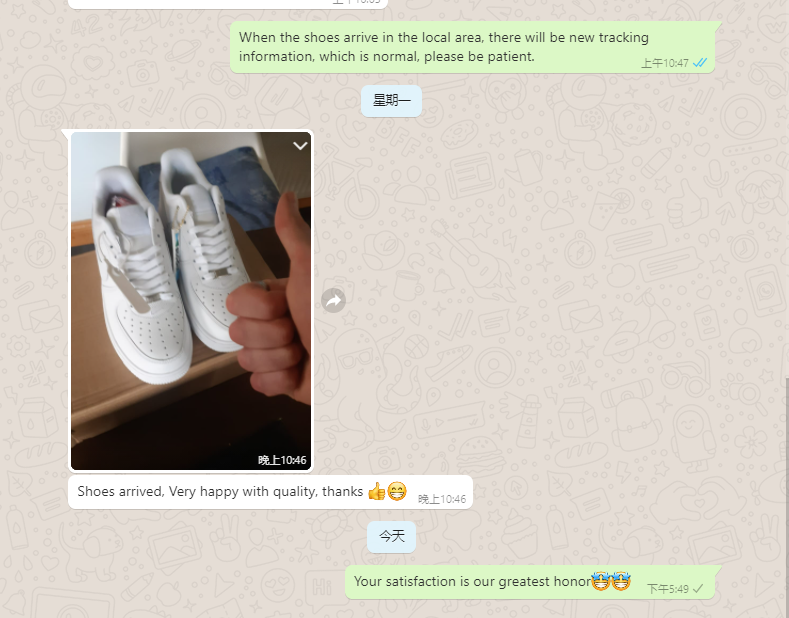Click the single gray checkmark sent indicator
The image size is (789, 618).
tap(698, 589)
